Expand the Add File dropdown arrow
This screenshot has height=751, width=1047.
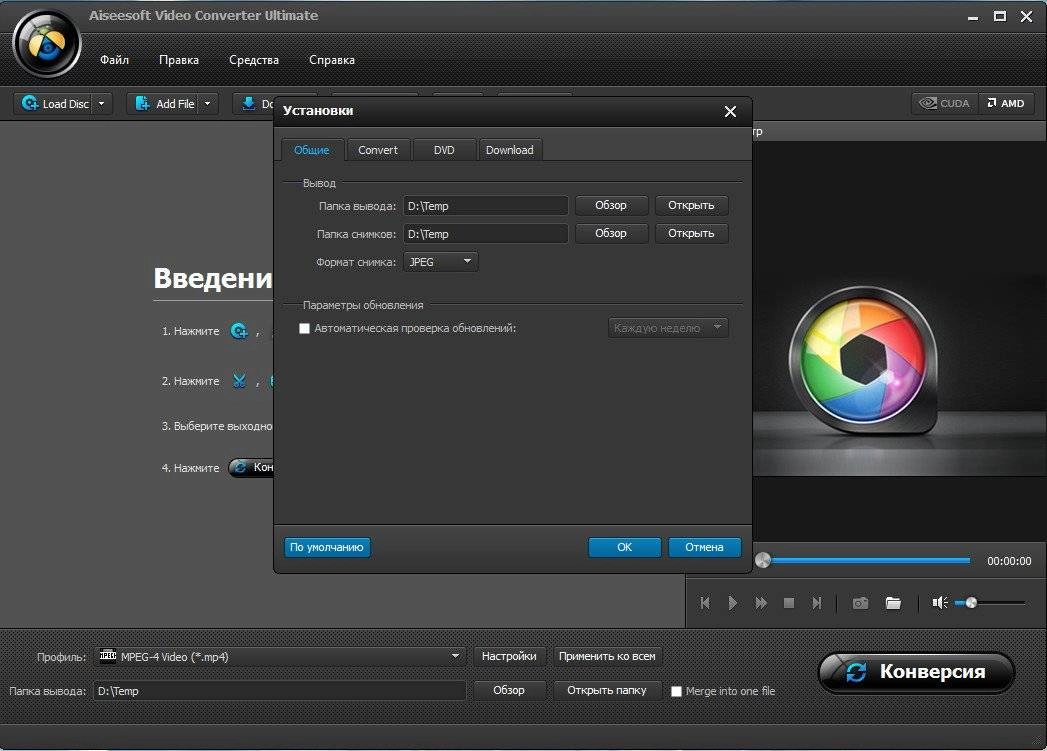click(208, 103)
